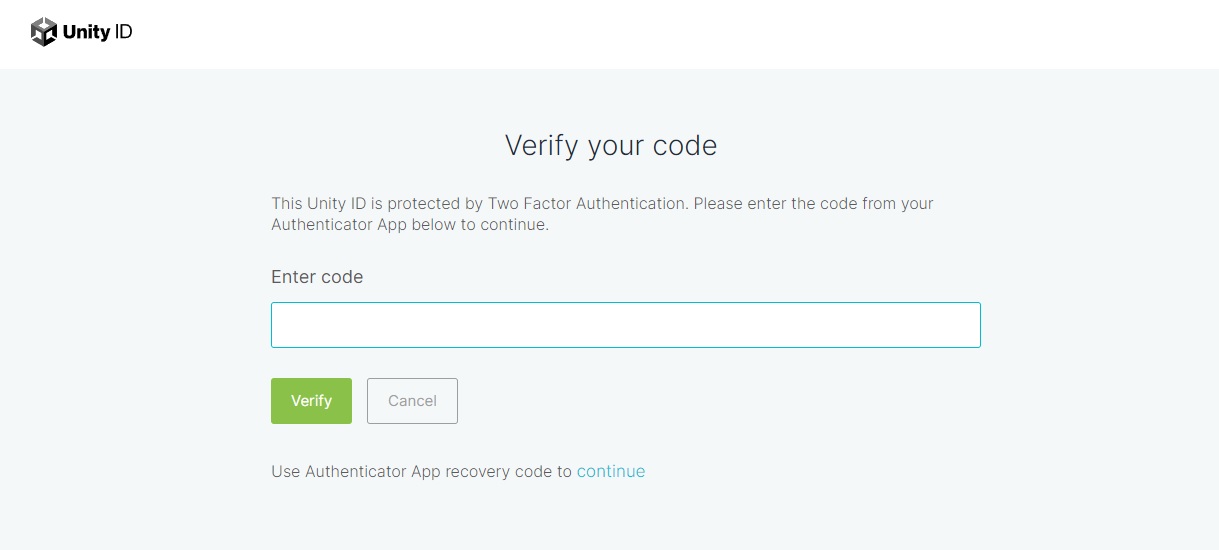
Task: Return home via Unity ID header logo
Action: click(82, 32)
